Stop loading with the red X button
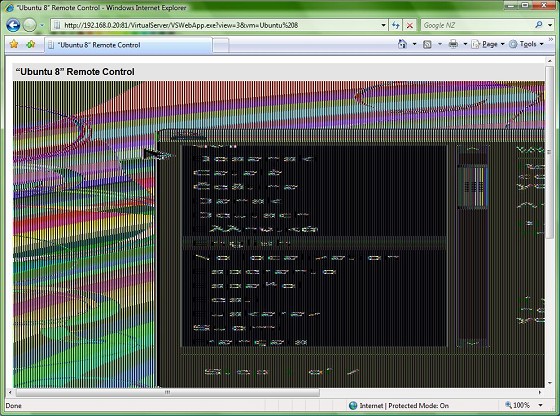The height and width of the screenshot is (416, 560). 410,25
